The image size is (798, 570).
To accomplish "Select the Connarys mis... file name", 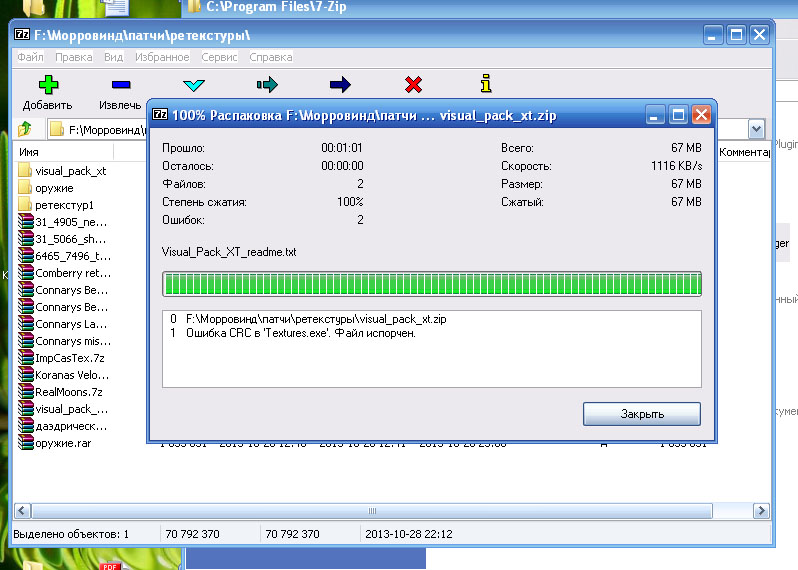I will click(x=73, y=341).
